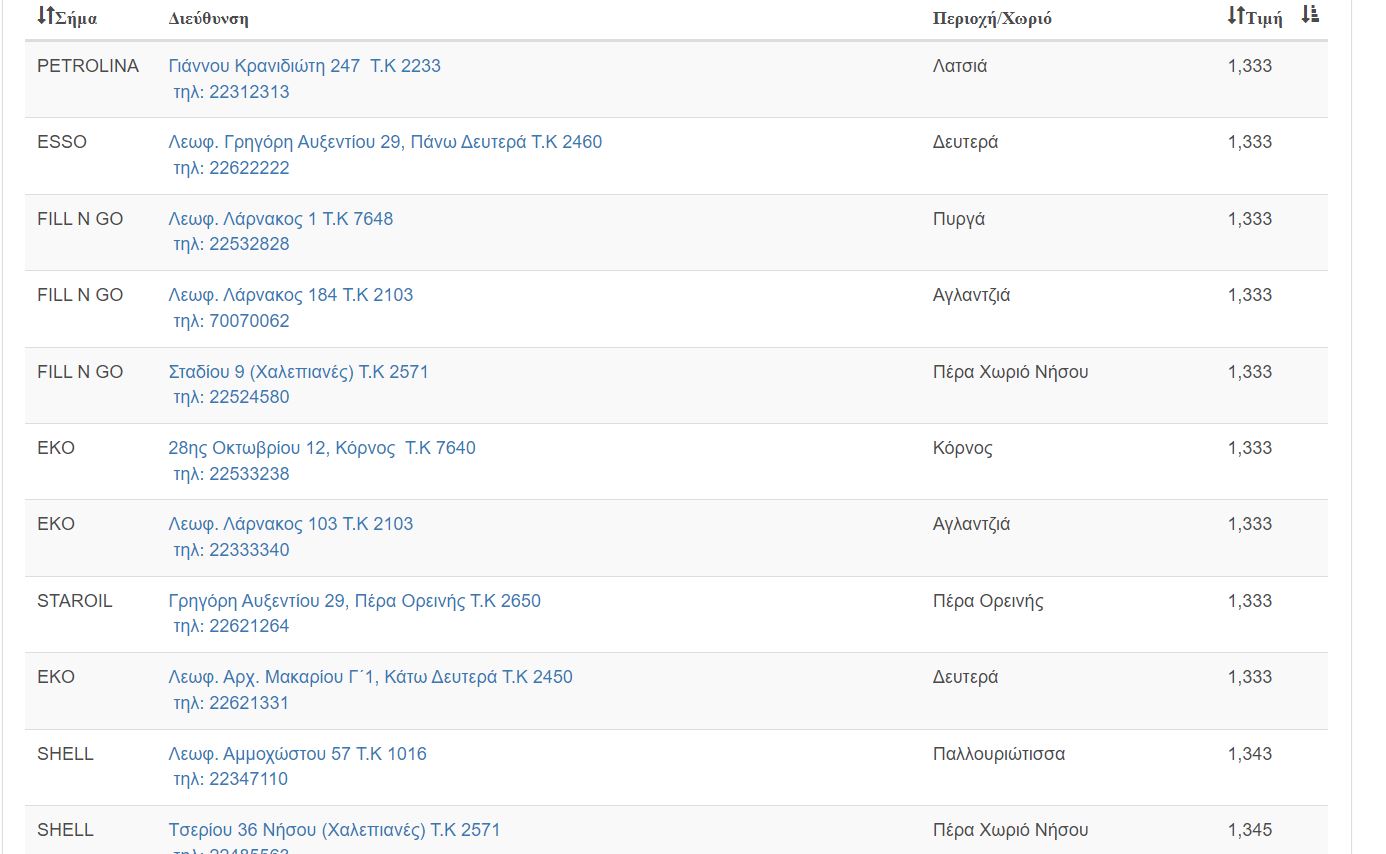
Task: Click the Σήμα column header text
Action: tap(77, 19)
